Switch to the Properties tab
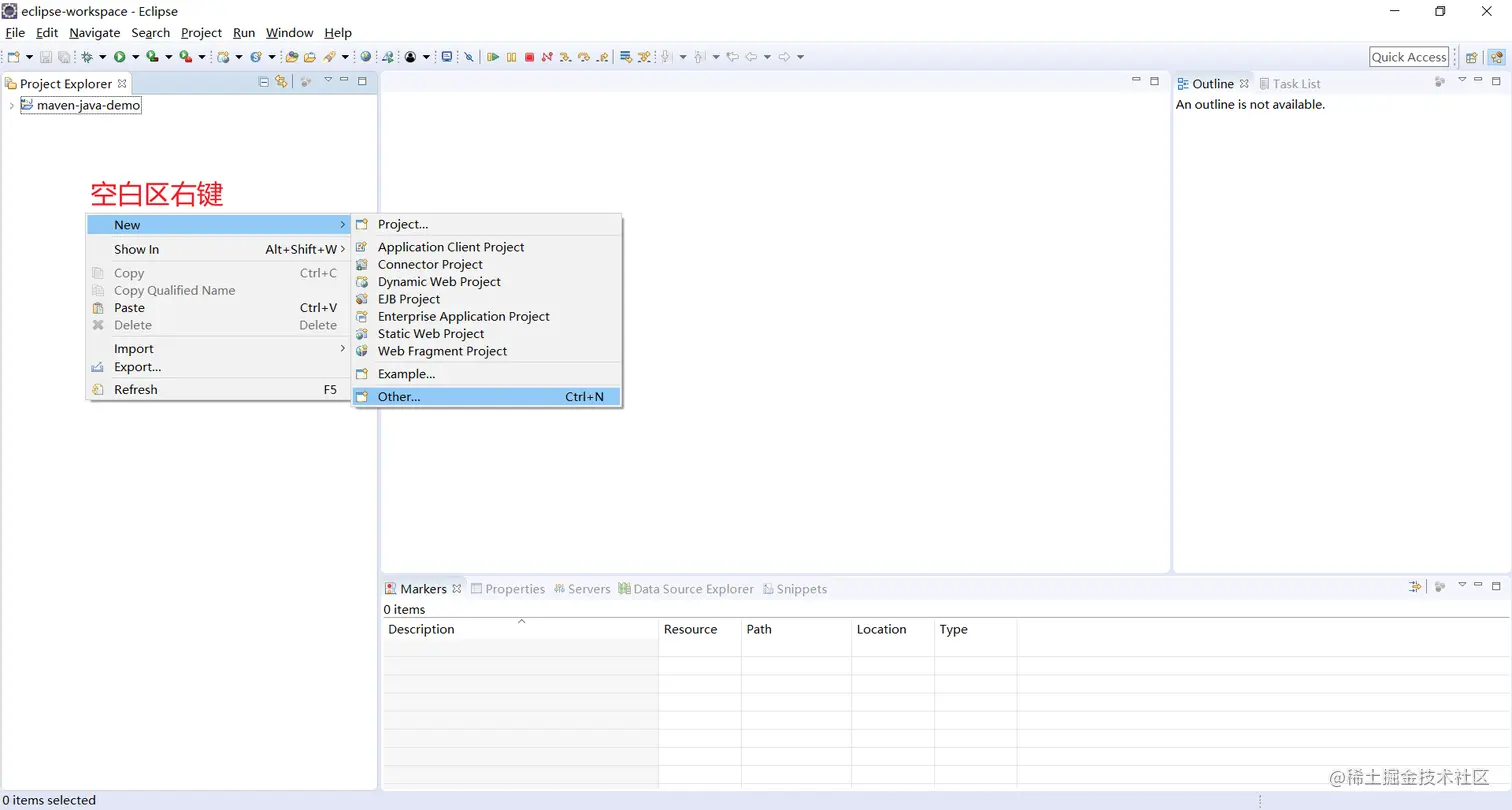This screenshot has width=1512, height=810. 508,589
